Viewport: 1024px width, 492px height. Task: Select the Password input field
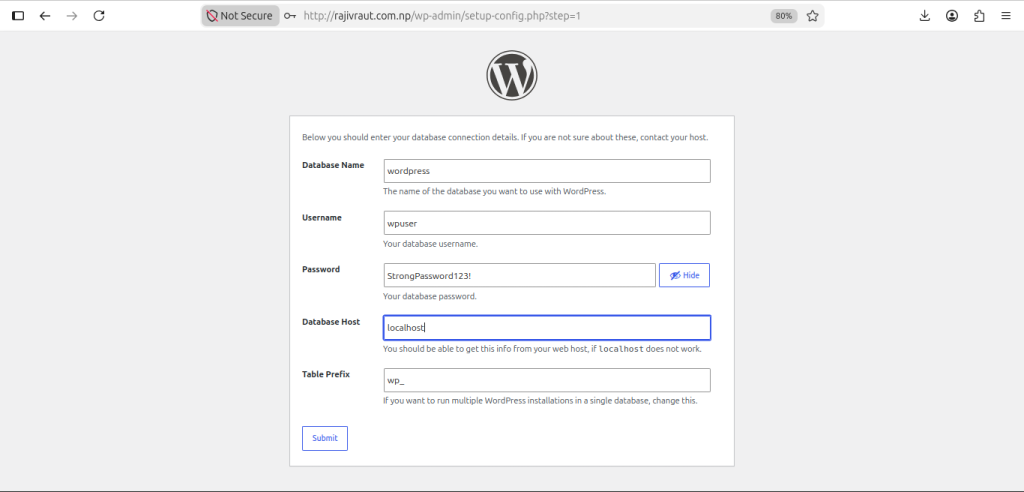coord(519,275)
